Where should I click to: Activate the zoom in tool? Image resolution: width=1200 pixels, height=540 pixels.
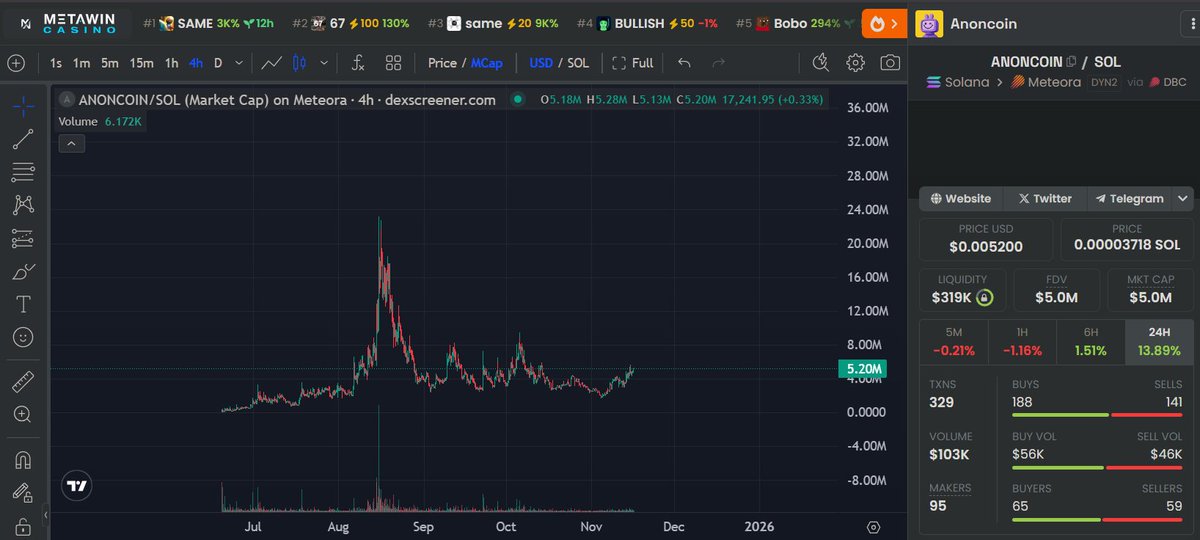pyautogui.click(x=23, y=414)
